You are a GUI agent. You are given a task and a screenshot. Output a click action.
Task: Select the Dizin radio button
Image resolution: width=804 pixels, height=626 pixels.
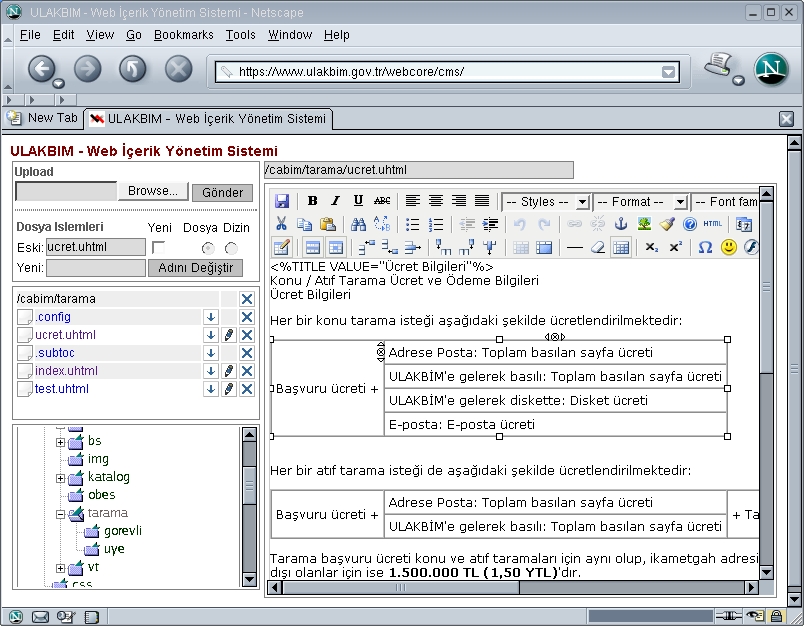pyautogui.click(x=231, y=248)
